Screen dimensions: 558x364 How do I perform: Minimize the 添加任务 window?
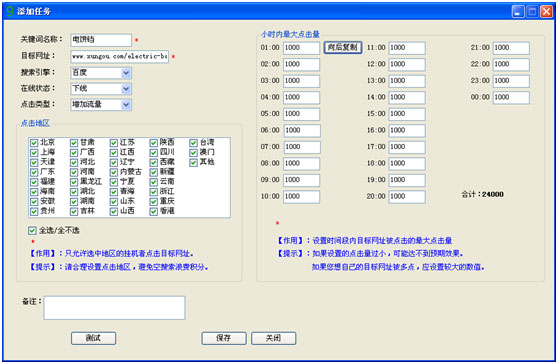click(518, 12)
